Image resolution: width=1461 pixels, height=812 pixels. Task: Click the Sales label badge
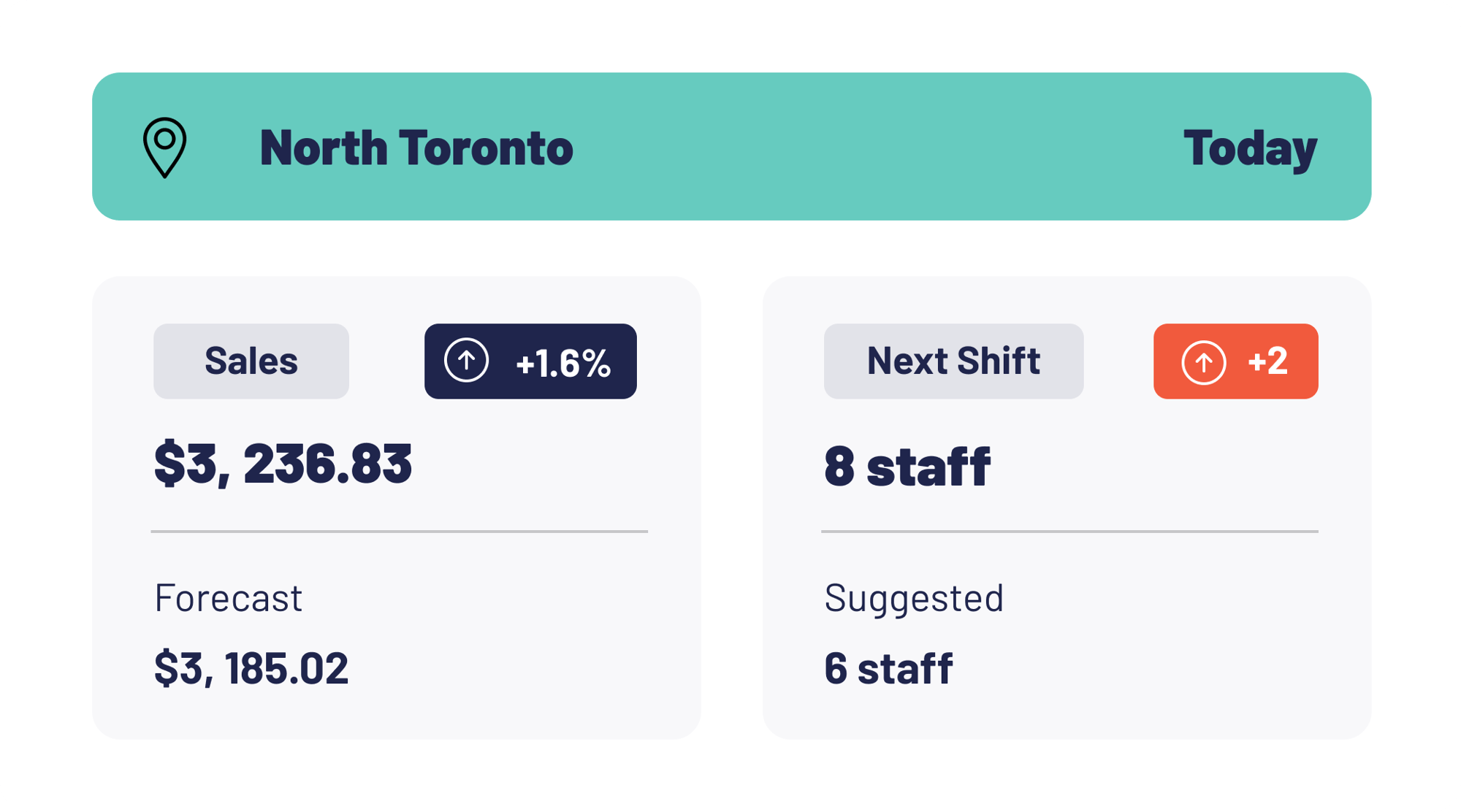pos(251,361)
